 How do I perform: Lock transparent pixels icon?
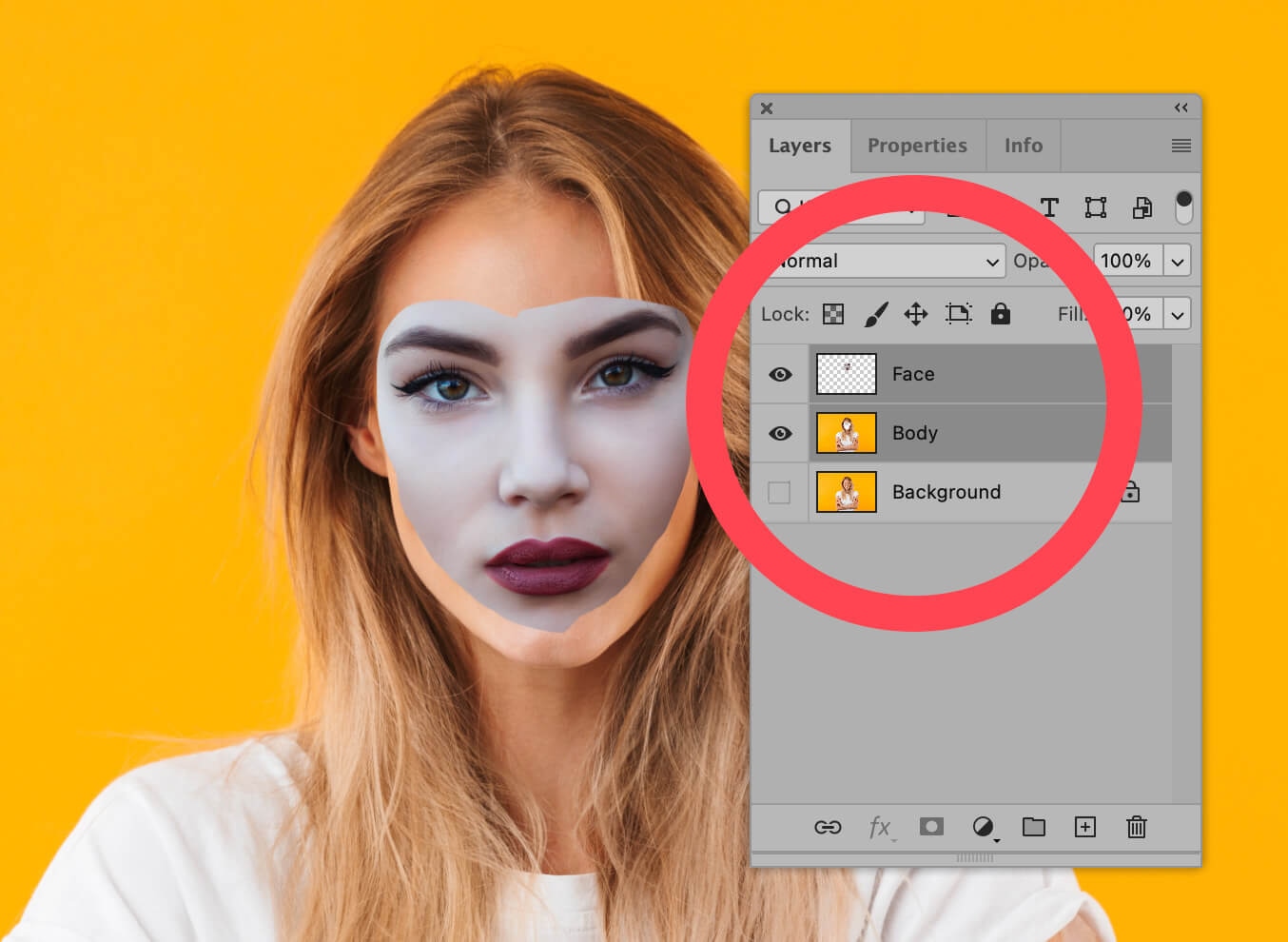tap(833, 314)
